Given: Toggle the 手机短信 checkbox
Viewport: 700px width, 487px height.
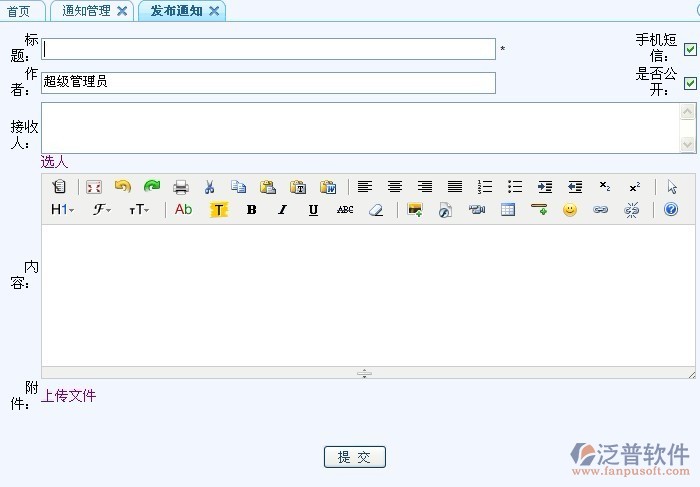Looking at the screenshot, I should click(x=690, y=49).
